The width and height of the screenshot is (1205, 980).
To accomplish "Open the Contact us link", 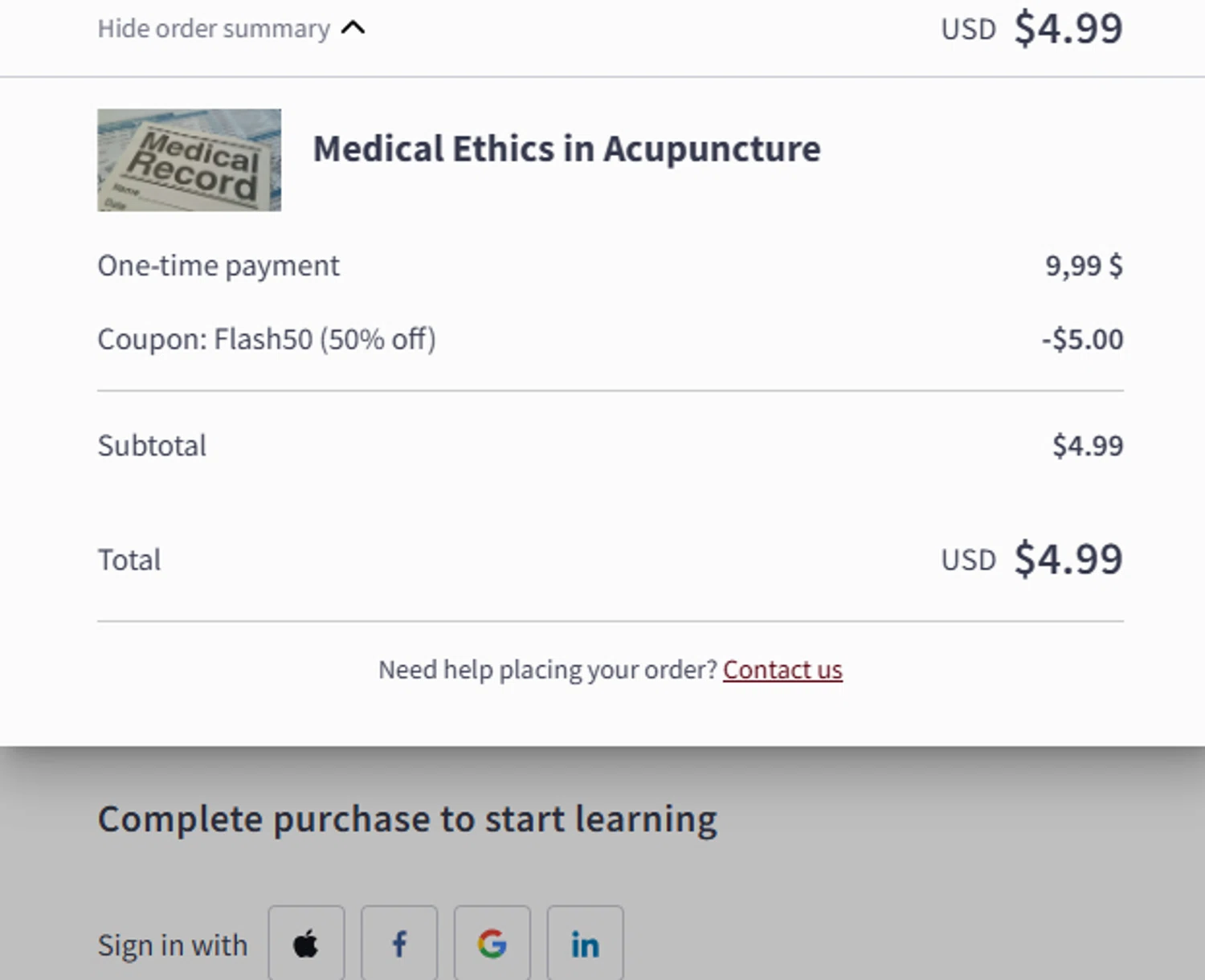I will 782,669.
